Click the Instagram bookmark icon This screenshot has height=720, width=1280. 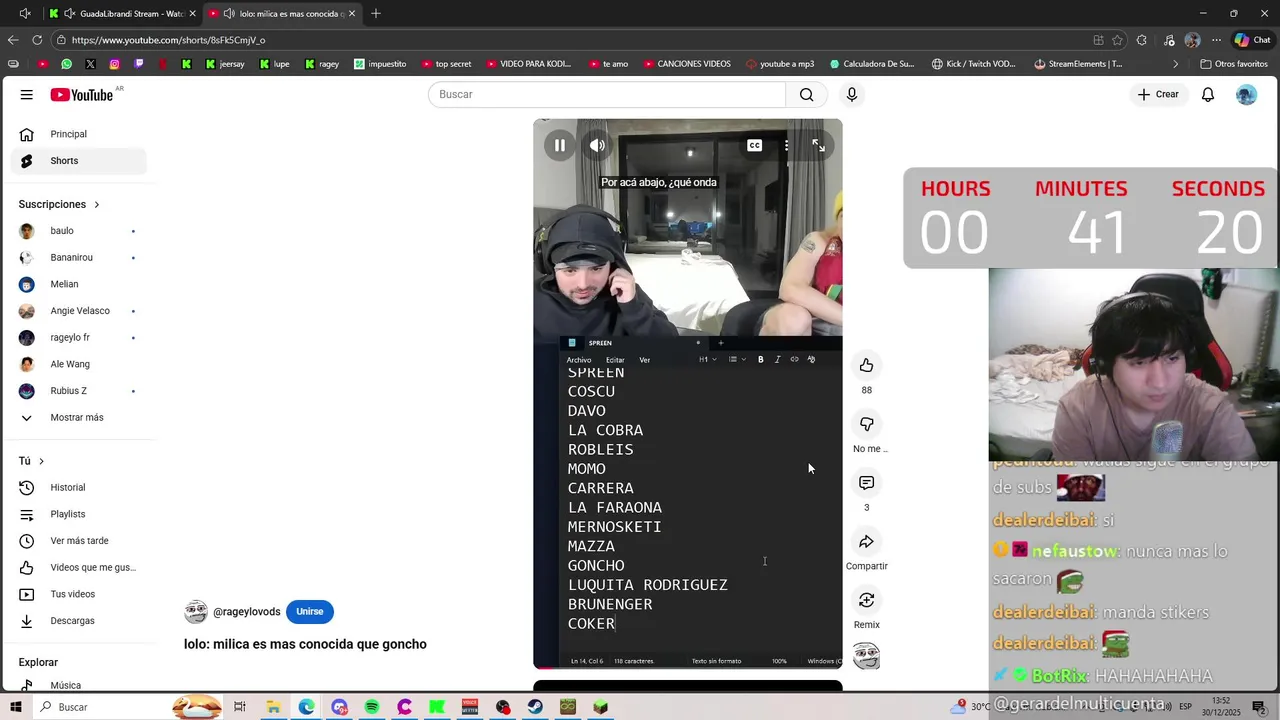(x=114, y=64)
